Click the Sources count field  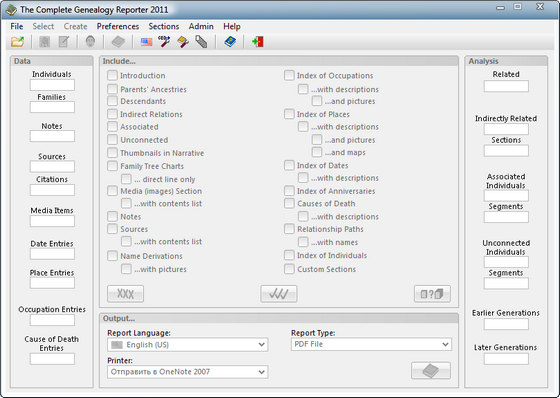tap(52, 166)
